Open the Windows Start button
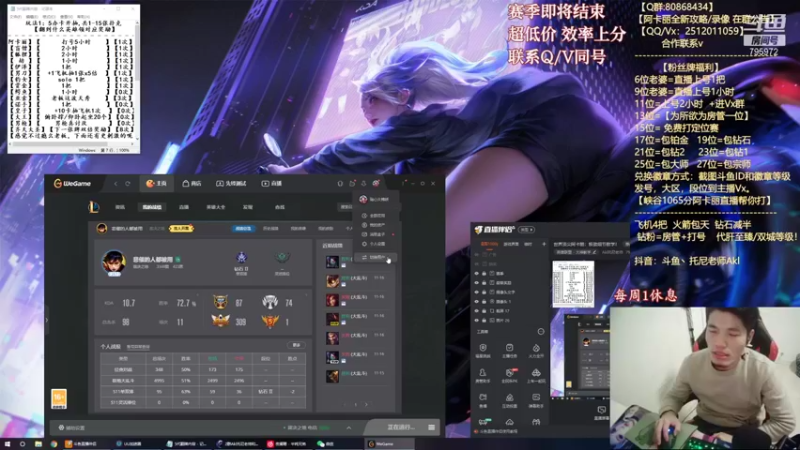This screenshot has height=450, width=800. [x=7, y=444]
